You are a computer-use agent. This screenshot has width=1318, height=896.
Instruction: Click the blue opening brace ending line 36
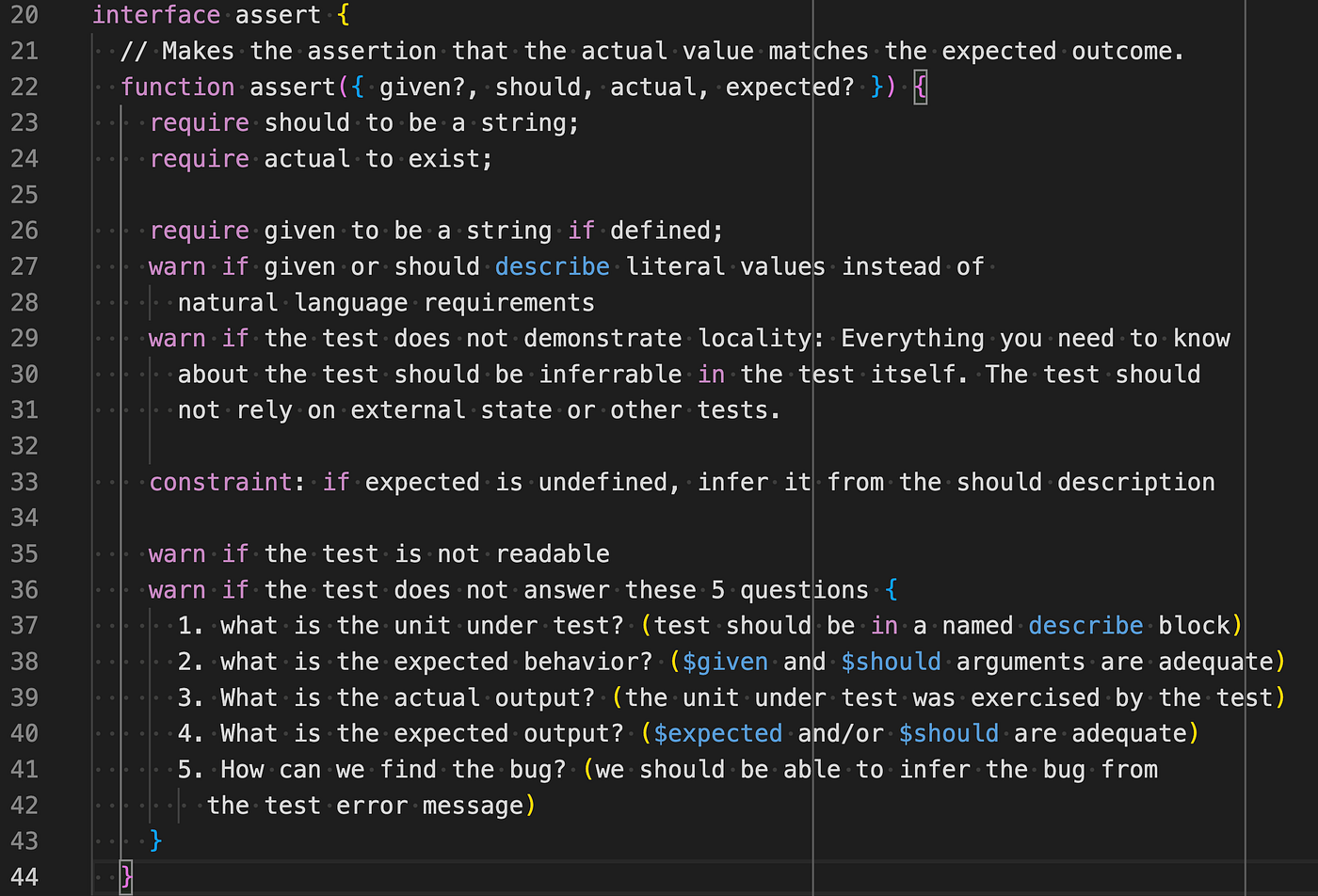point(892,590)
